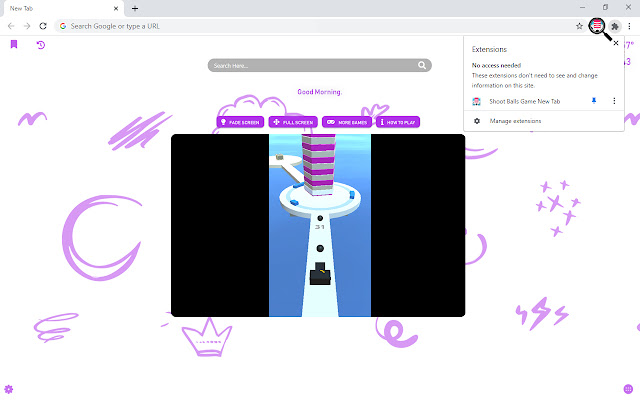Open More Games button
This screenshot has width=640, height=400.
point(347,122)
